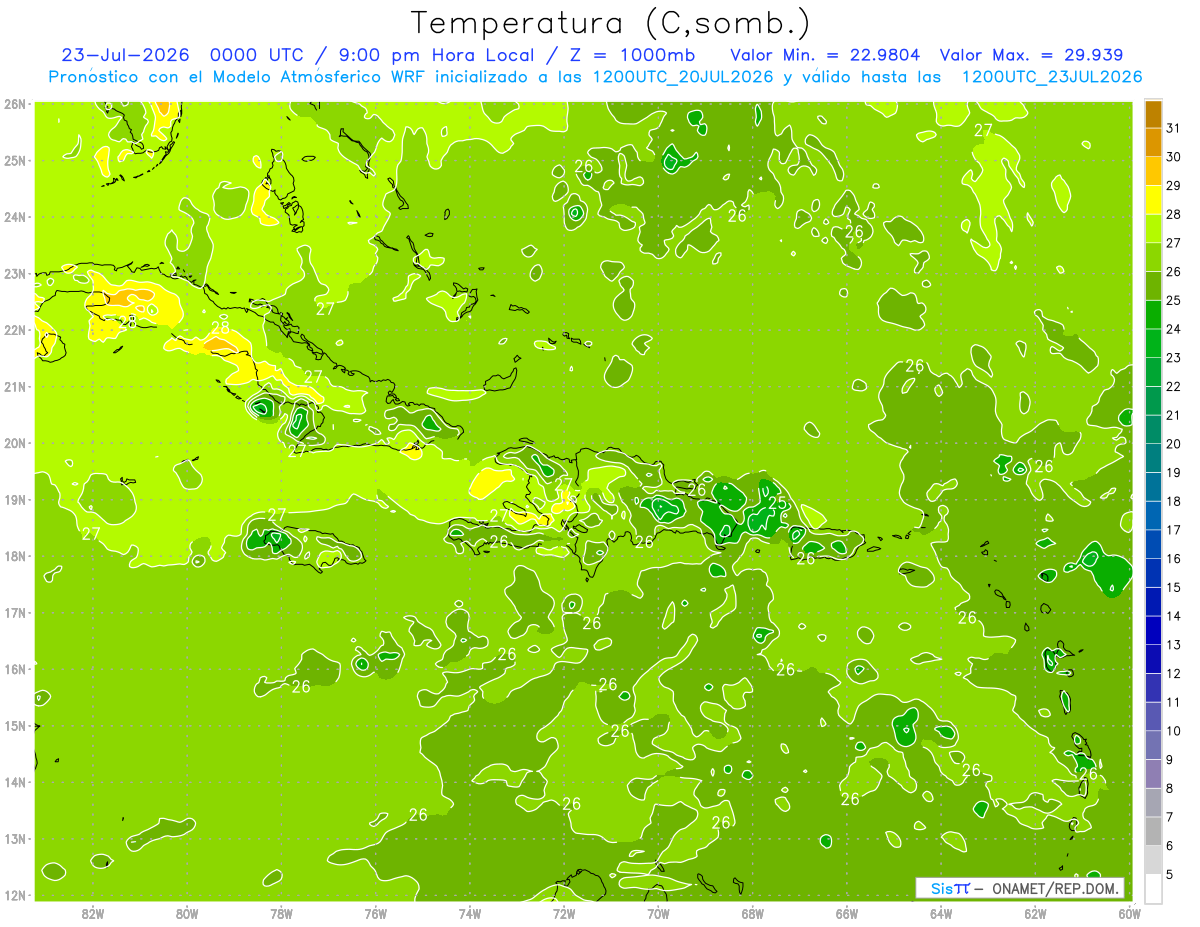Image resolution: width=1200 pixels, height=927 pixels.
Task: Pick the white legend swatch below 5
Action: pos(1153,888)
